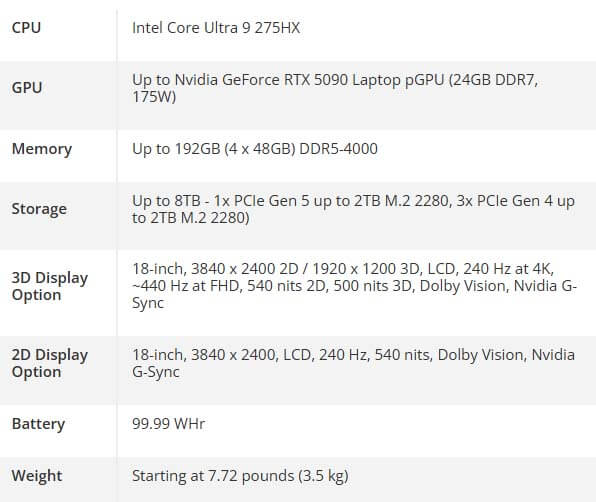
Task: Select the 99.99 WHr battery value
Action: point(169,423)
